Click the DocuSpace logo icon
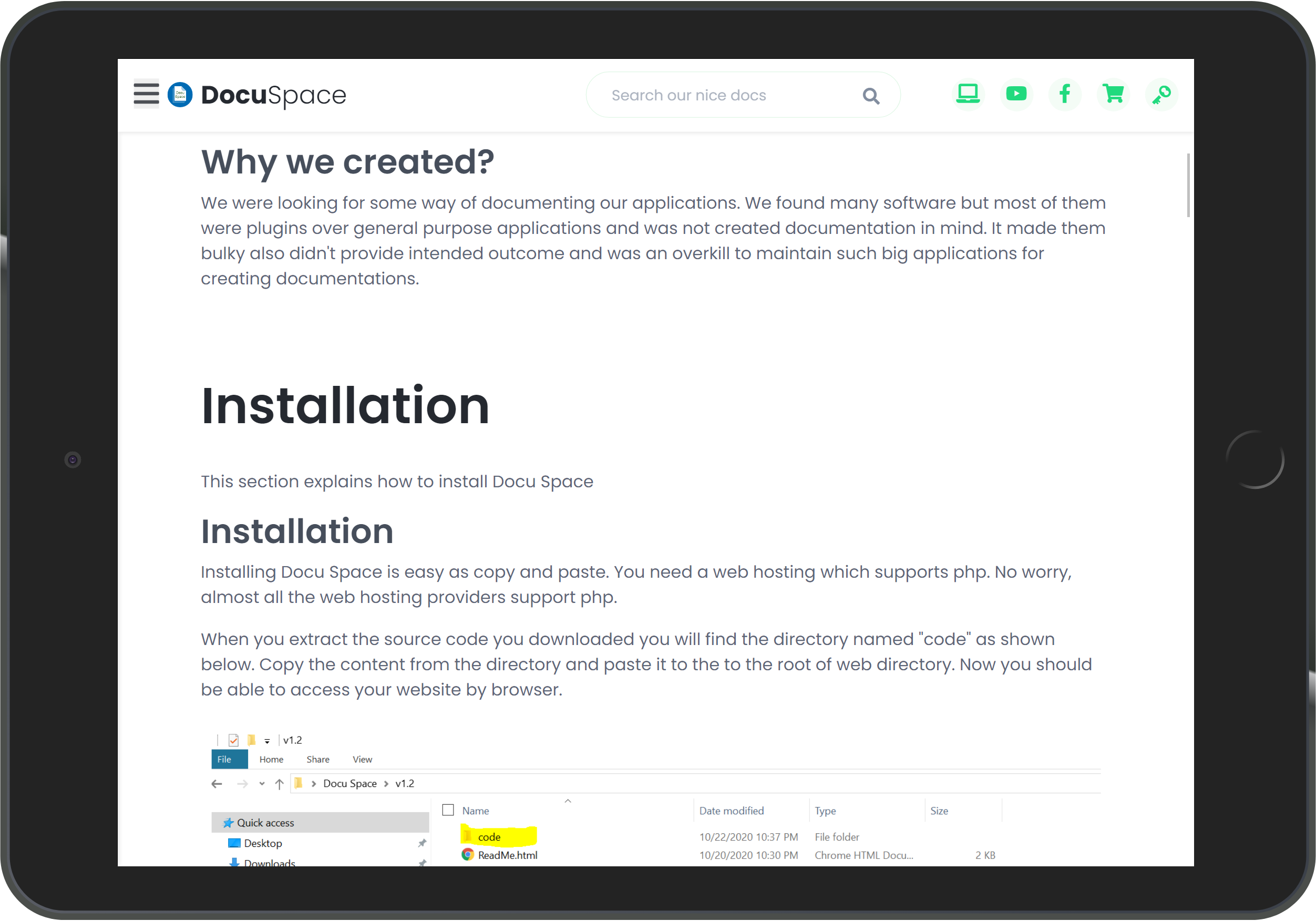Screen dimensions: 1316x921 (x=180, y=95)
